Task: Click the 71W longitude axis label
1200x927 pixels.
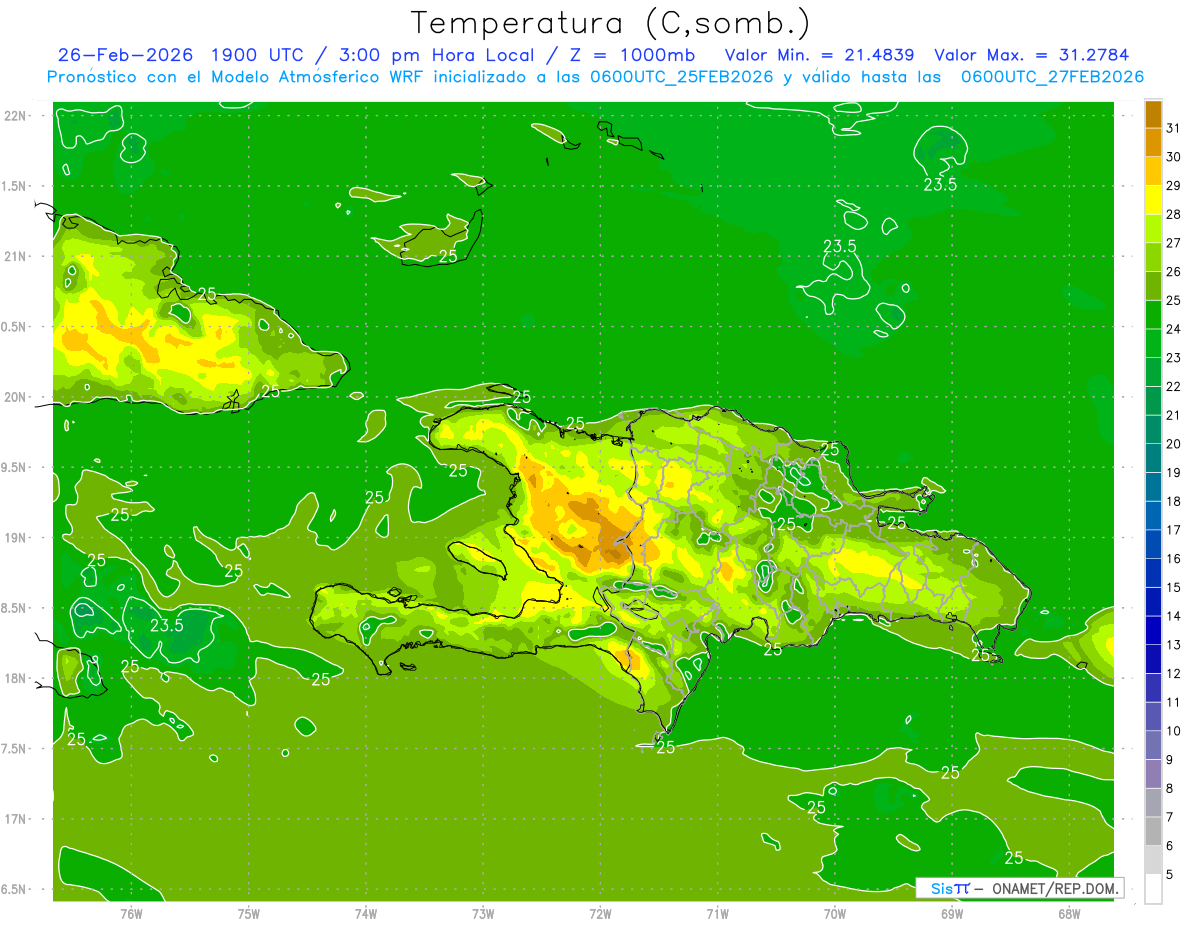Action: pos(717,913)
